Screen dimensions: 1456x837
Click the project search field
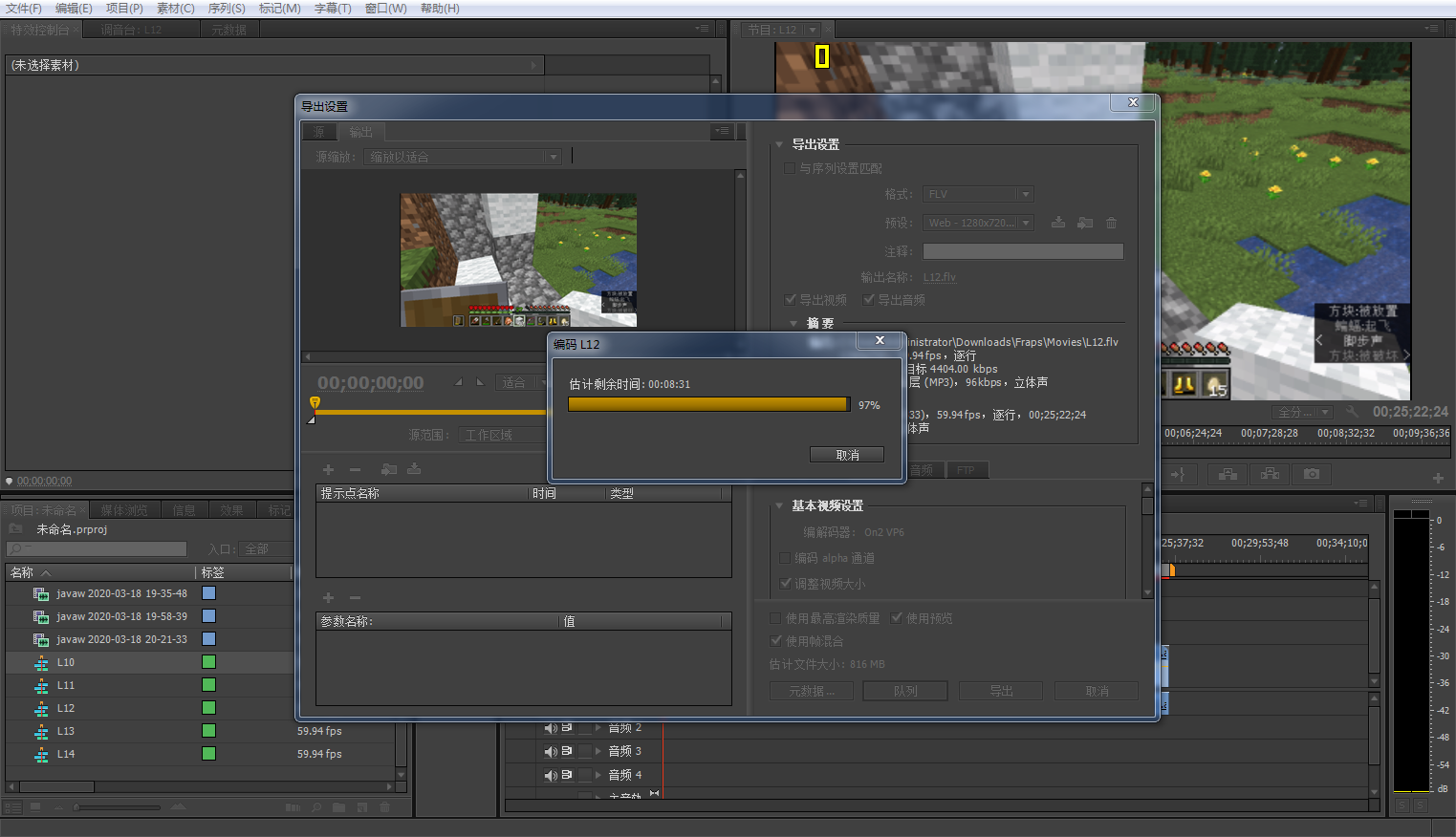tap(97, 548)
